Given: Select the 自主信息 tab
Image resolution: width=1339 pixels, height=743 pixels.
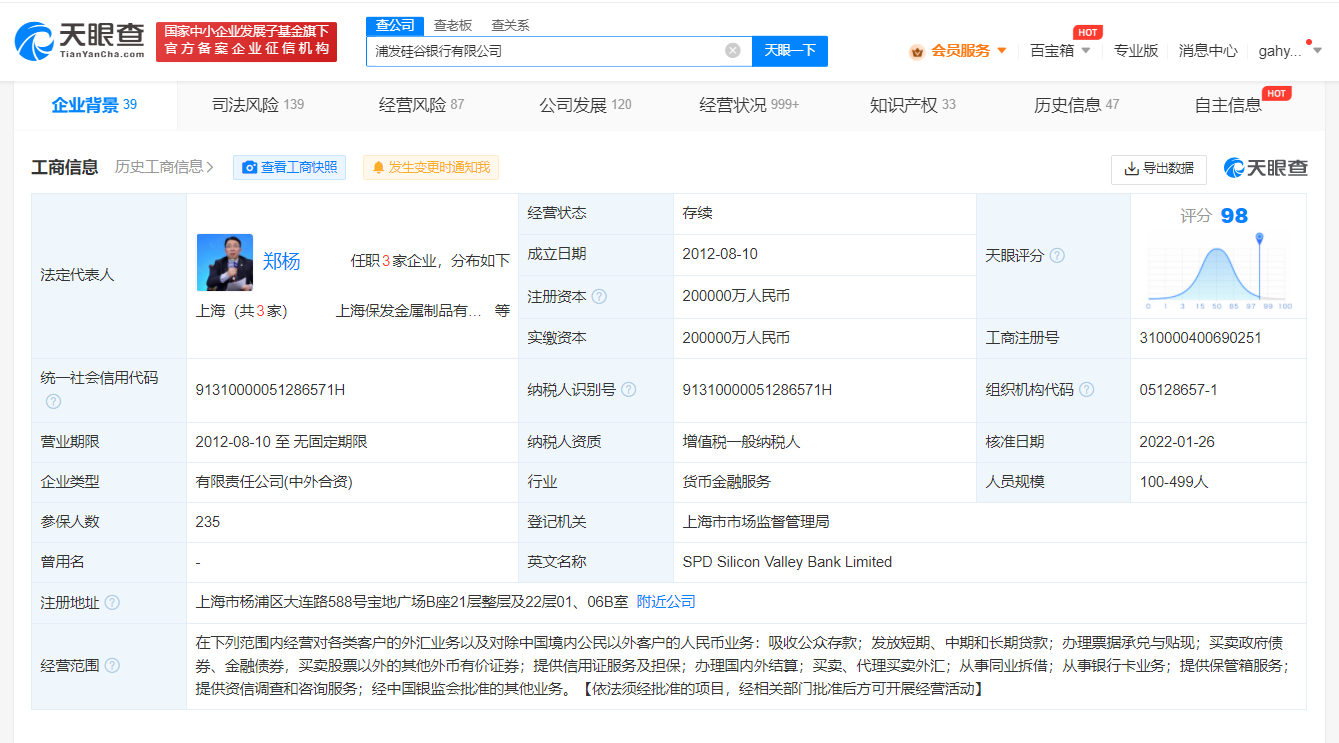Looking at the screenshot, I should pyautogui.click(x=1229, y=105).
